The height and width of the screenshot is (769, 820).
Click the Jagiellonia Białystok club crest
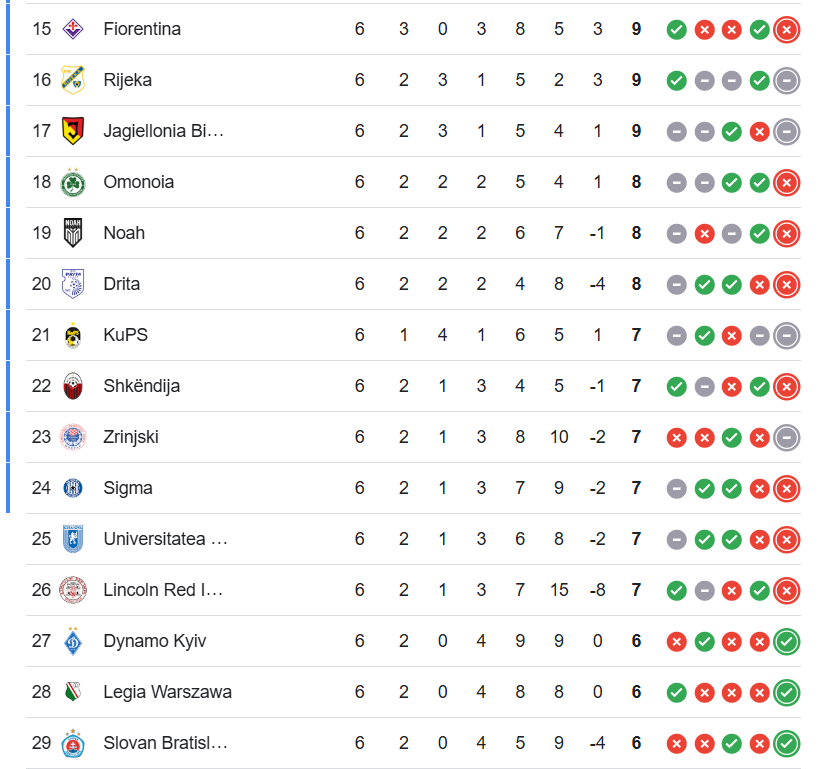(x=73, y=131)
